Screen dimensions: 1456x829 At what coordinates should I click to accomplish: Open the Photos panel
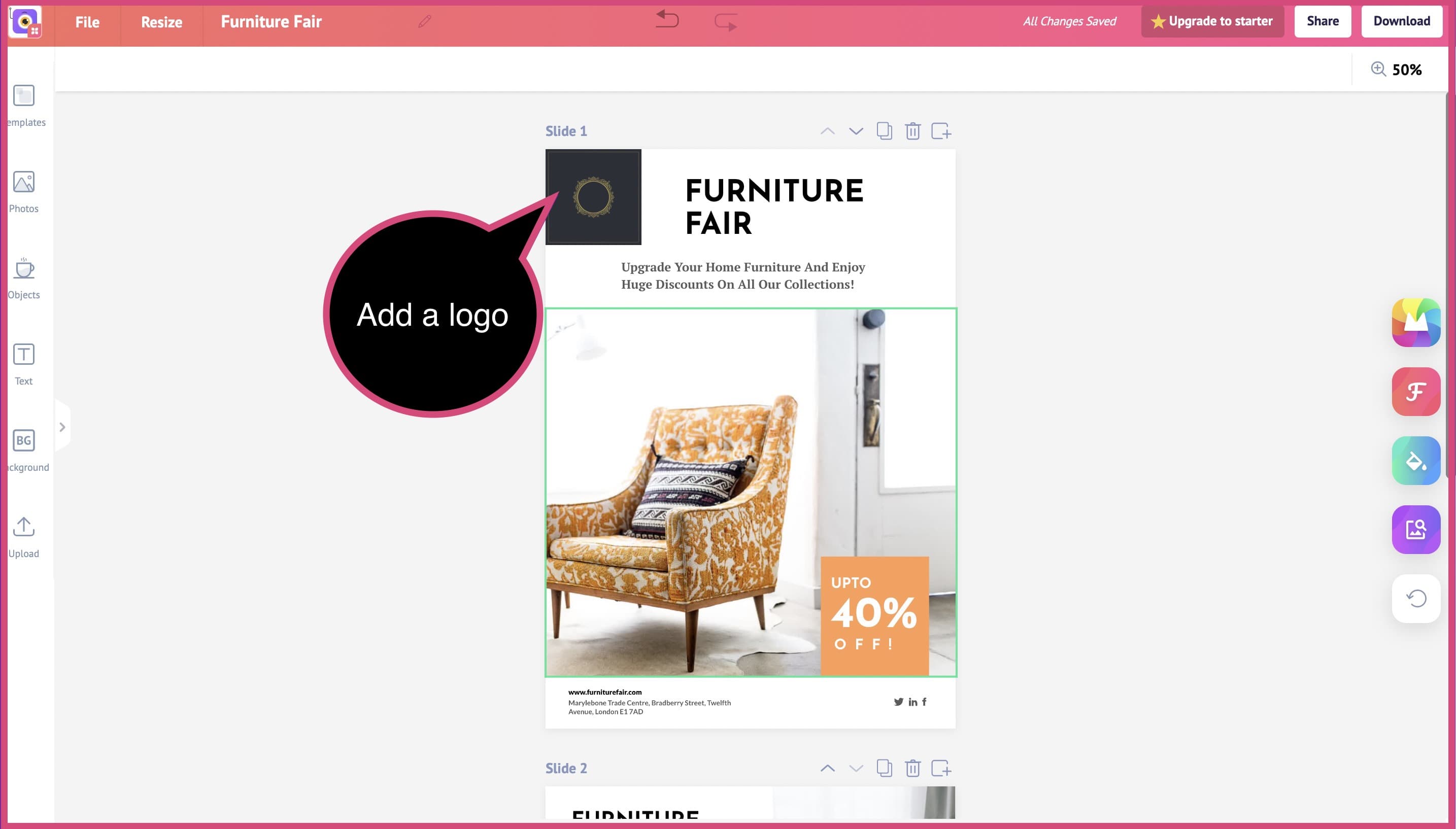coord(23,190)
